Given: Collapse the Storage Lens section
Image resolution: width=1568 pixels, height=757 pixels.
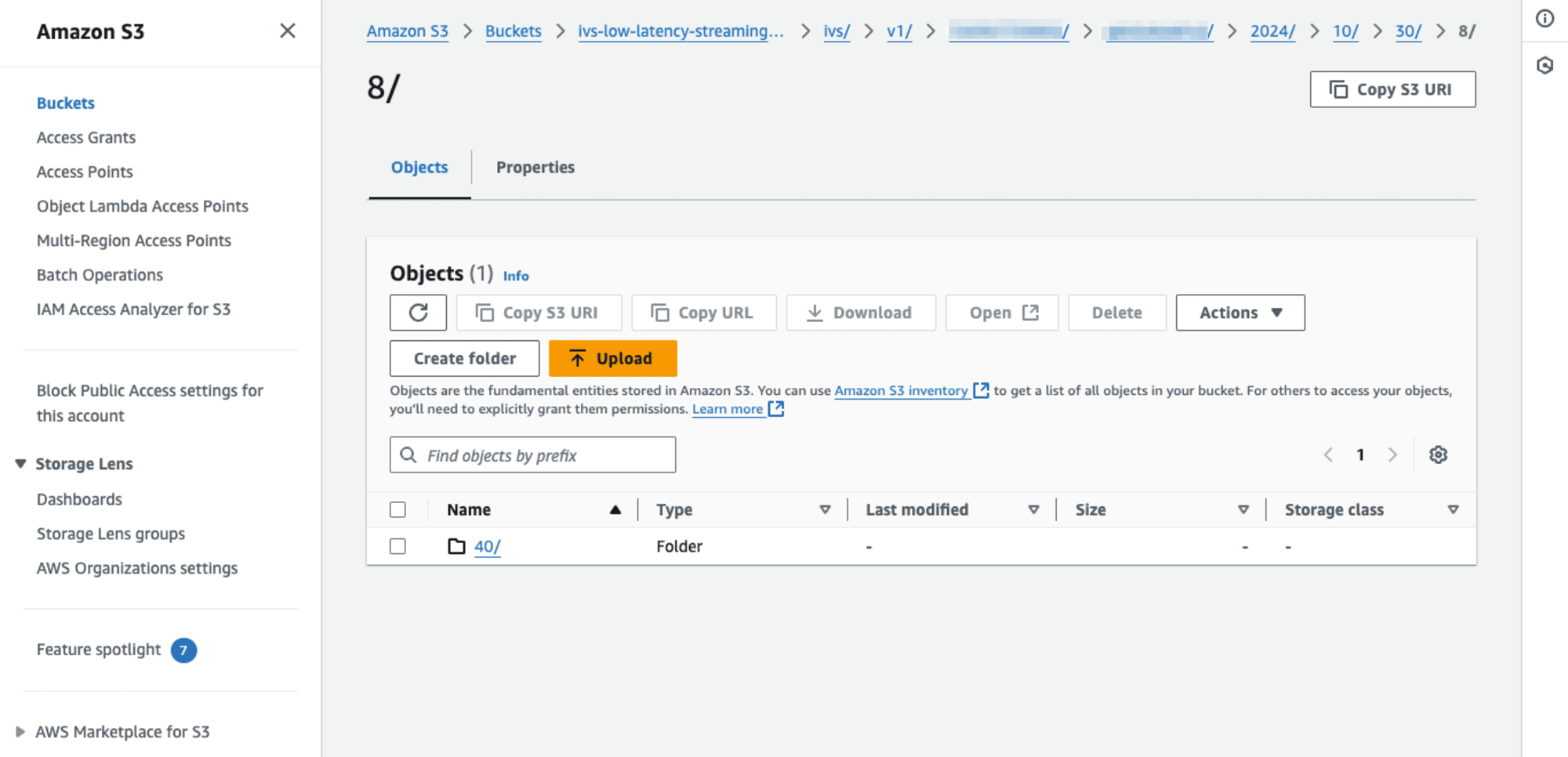Looking at the screenshot, I should [x=21, y=464].
